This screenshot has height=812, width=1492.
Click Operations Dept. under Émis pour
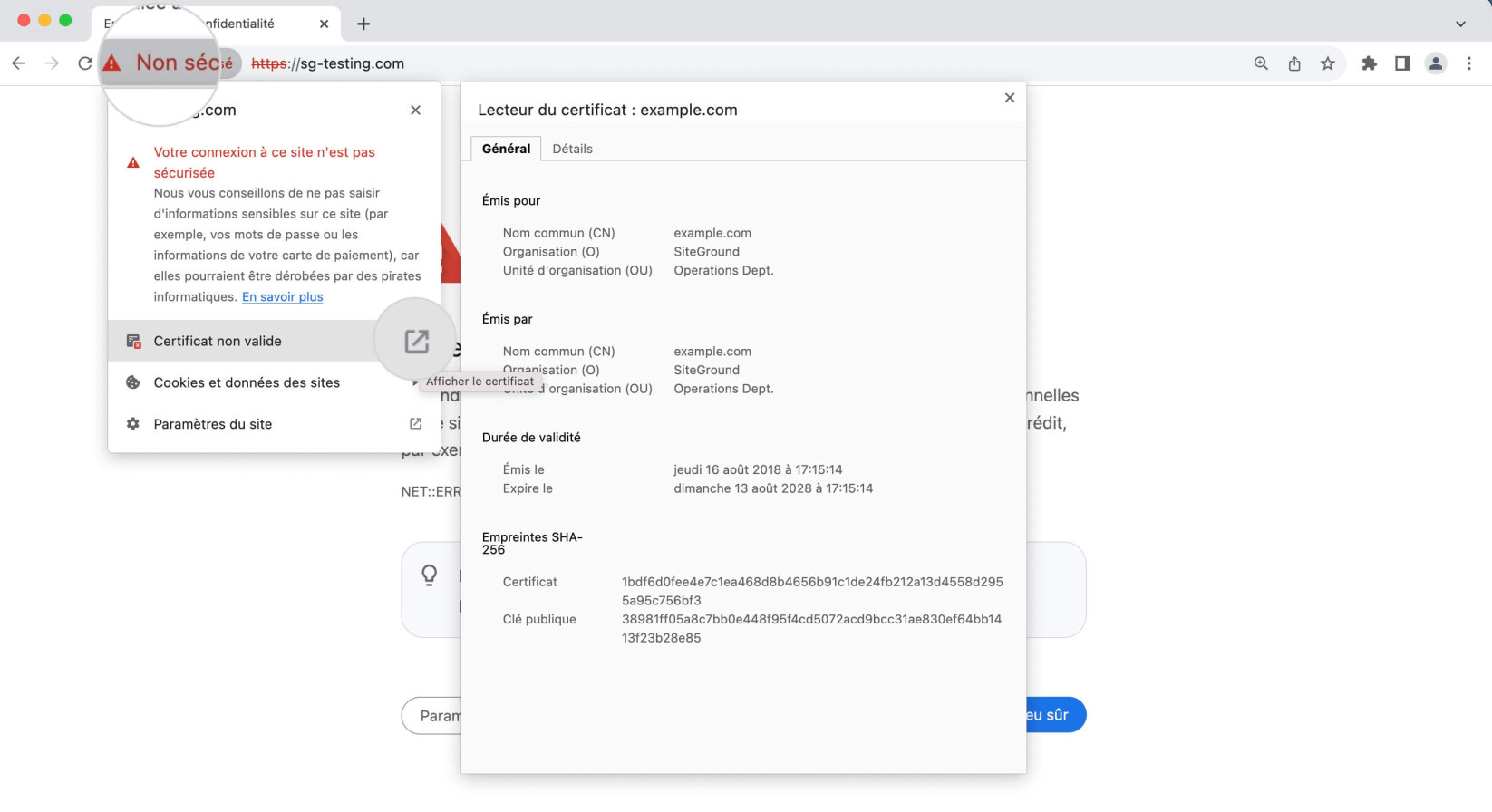723,270
